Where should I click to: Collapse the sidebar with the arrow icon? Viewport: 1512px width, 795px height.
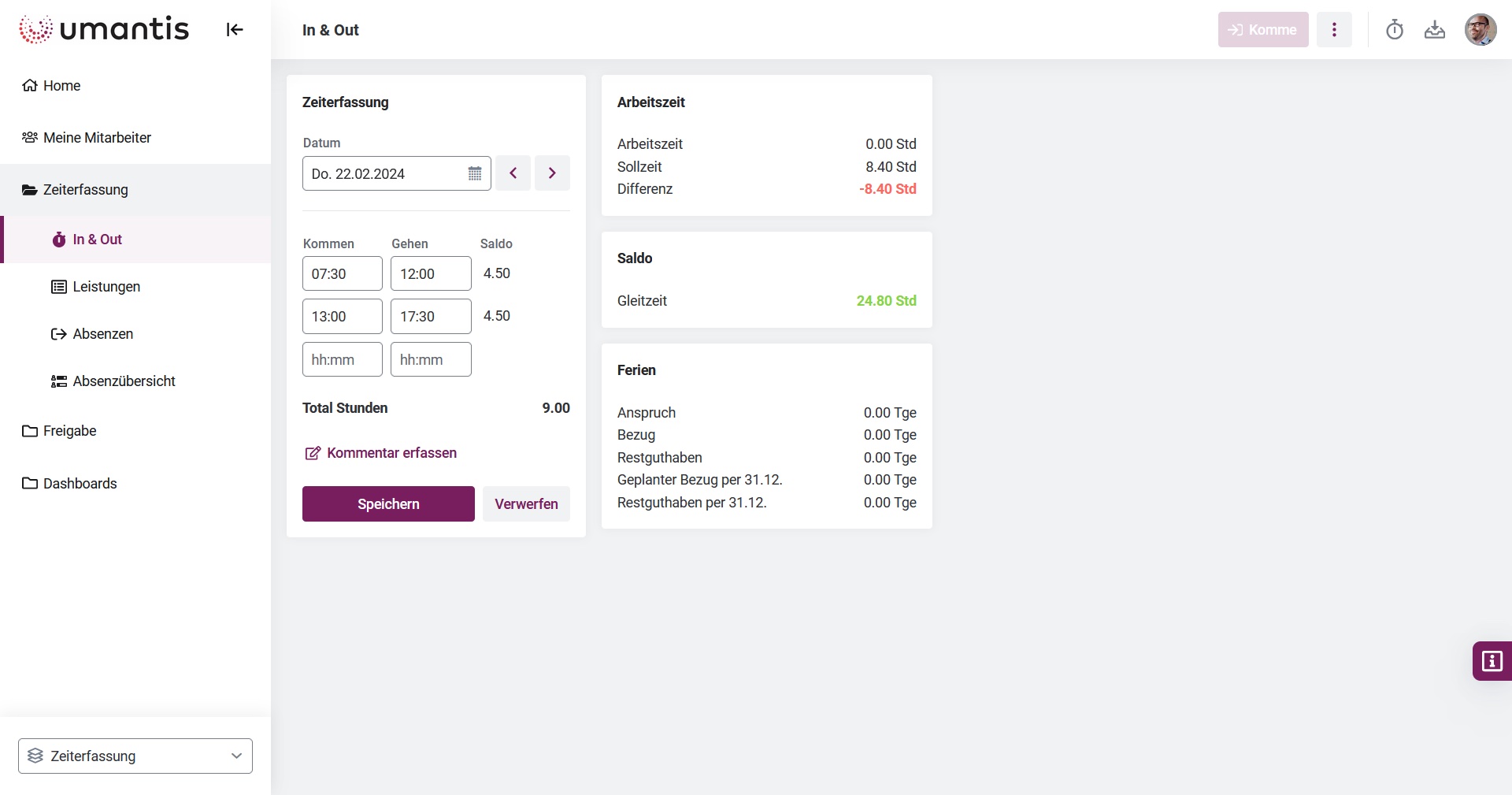click(x=235, y=30)
